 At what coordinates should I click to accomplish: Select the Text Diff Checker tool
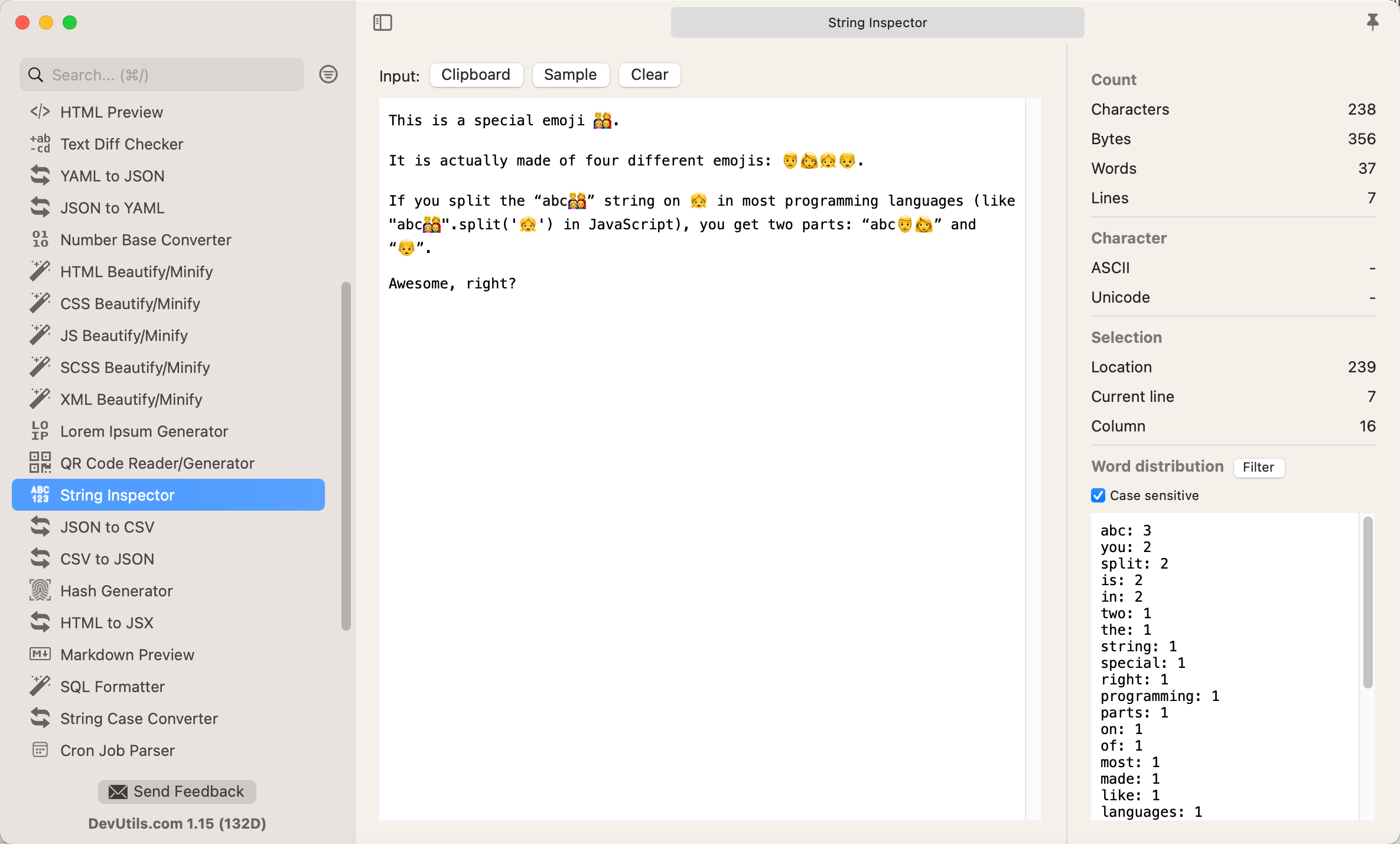tap(122, 144)
